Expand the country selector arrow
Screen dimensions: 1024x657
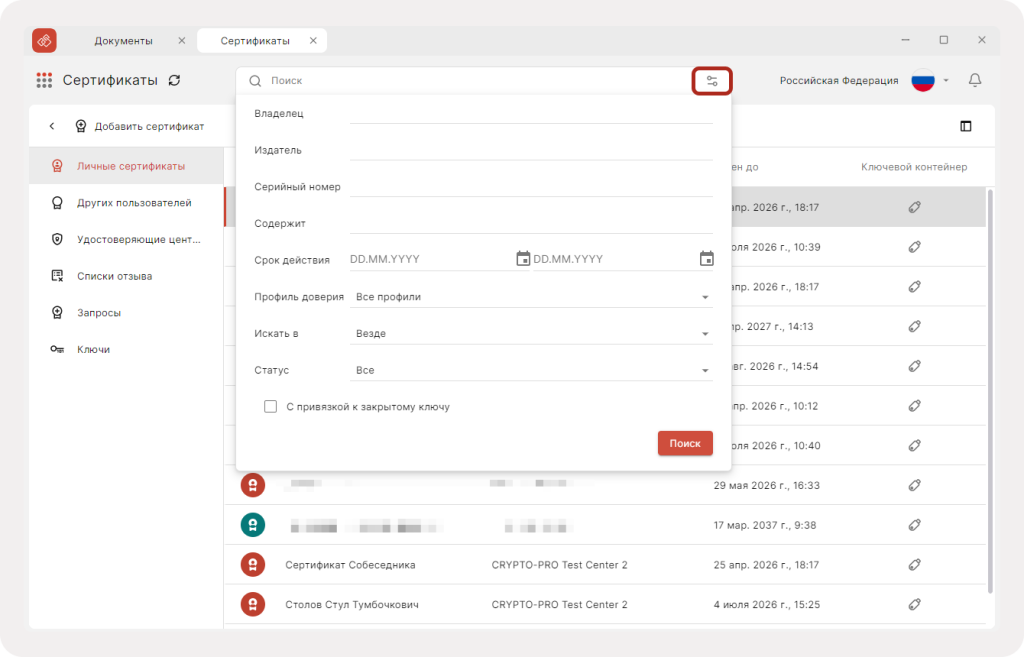pos(946,80)
